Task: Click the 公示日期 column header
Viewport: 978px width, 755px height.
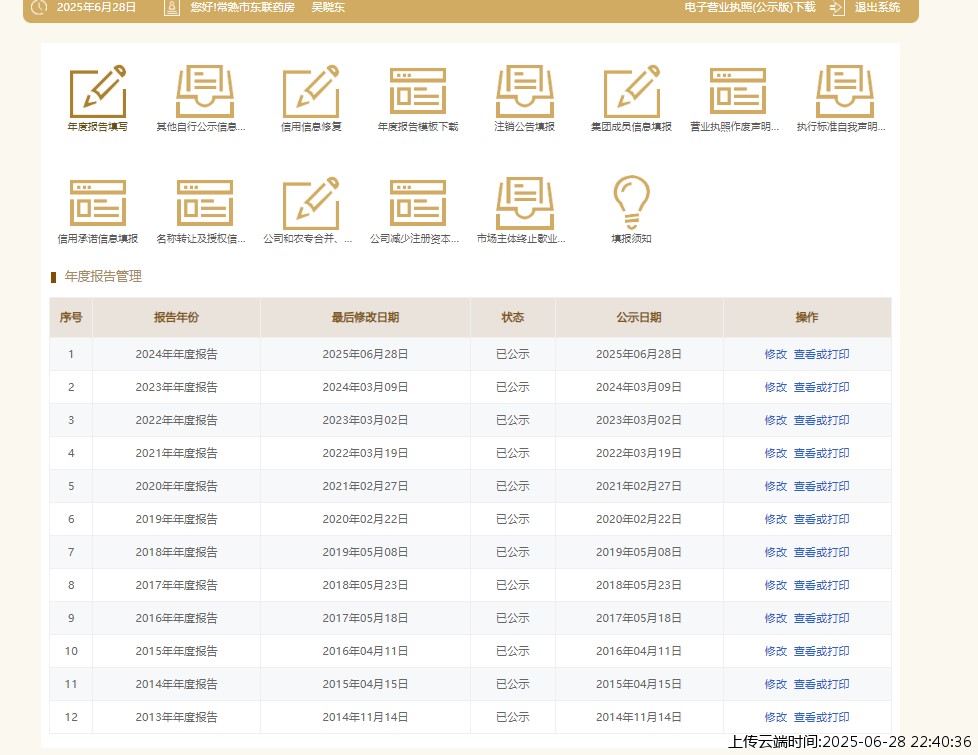Action: point(639,317)
